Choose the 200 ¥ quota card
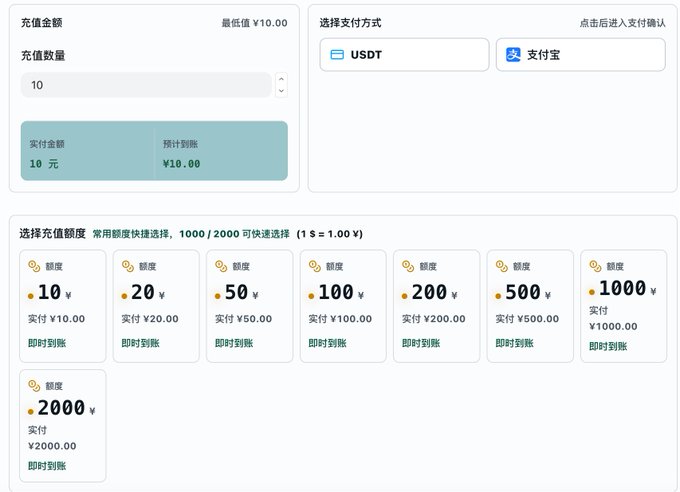This screenshot has width=680, height=492. [436, 306]
